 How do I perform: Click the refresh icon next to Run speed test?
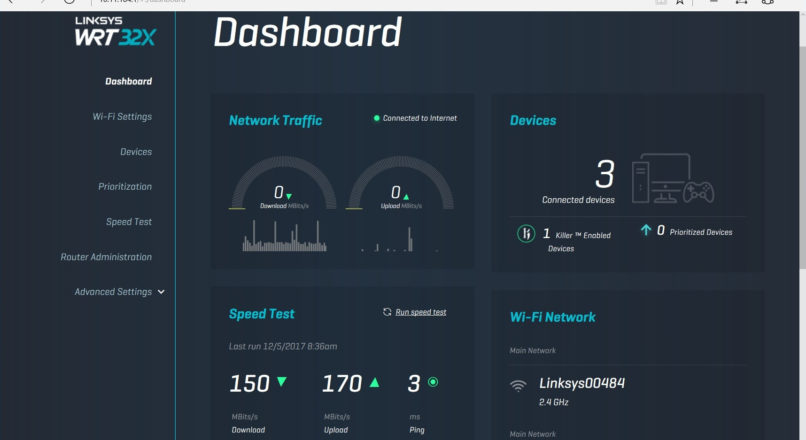pos(387,312)
